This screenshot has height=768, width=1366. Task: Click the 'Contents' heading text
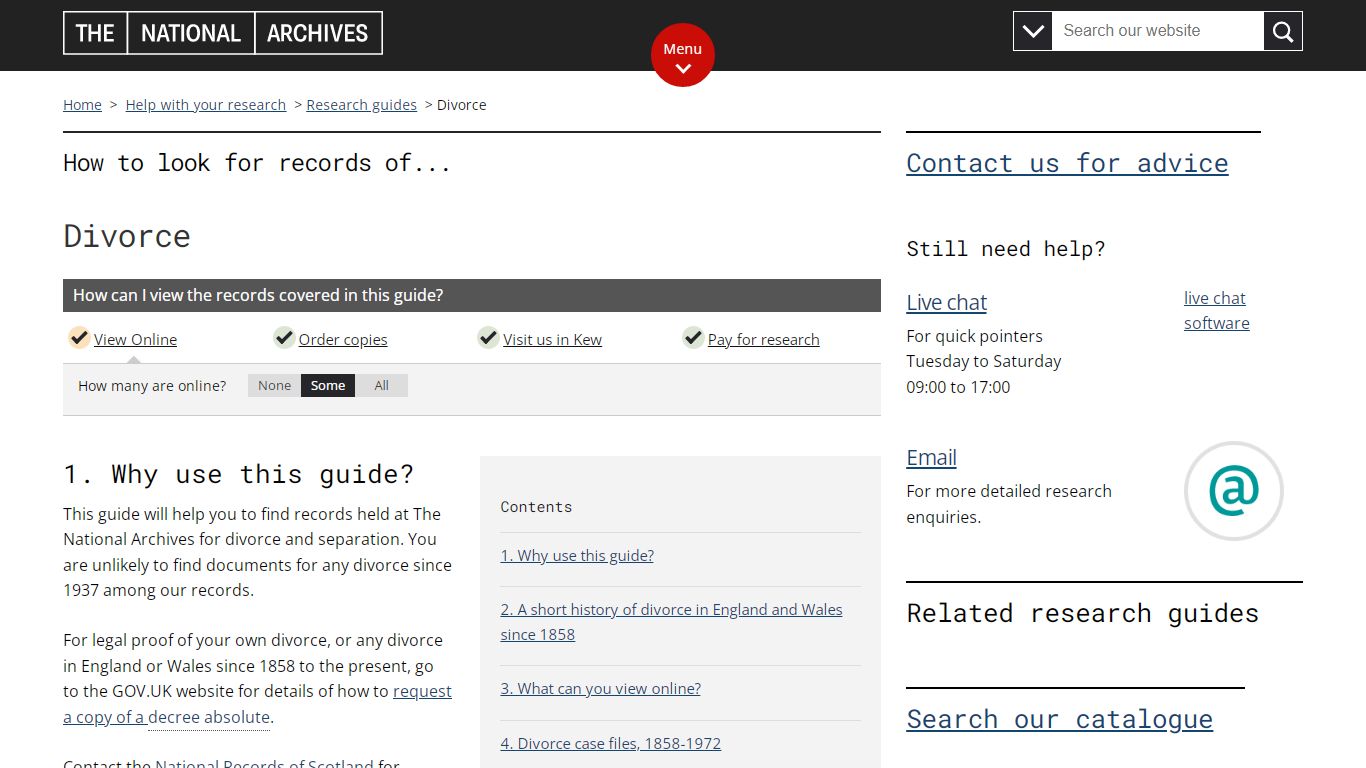[536, 507]
